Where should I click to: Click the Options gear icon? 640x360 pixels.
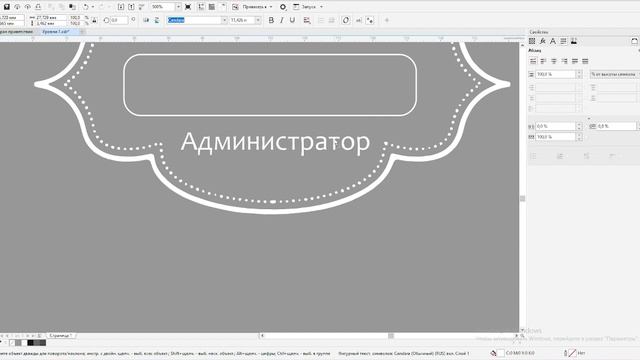pyautogui.click(x=283, y=7)
